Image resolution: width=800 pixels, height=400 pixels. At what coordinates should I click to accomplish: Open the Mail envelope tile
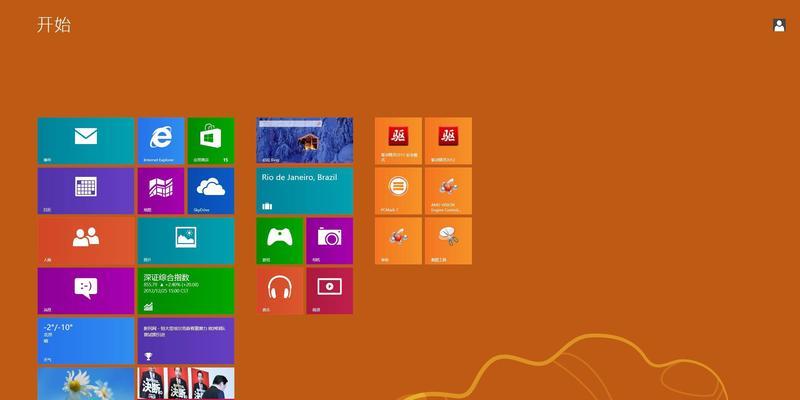click(86, 141)
